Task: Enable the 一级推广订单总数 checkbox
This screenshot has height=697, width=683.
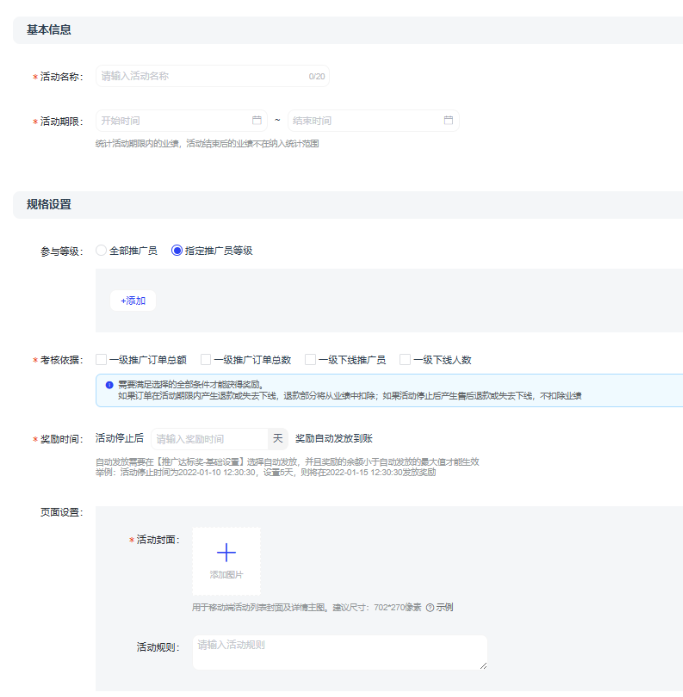Action: coord(206,360)
